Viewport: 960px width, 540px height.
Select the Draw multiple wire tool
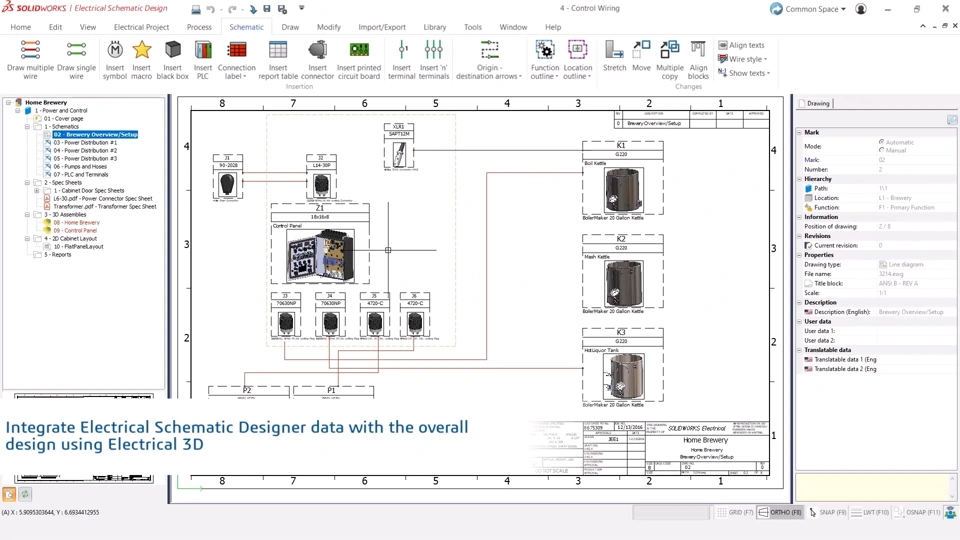[x=30, y=59]
